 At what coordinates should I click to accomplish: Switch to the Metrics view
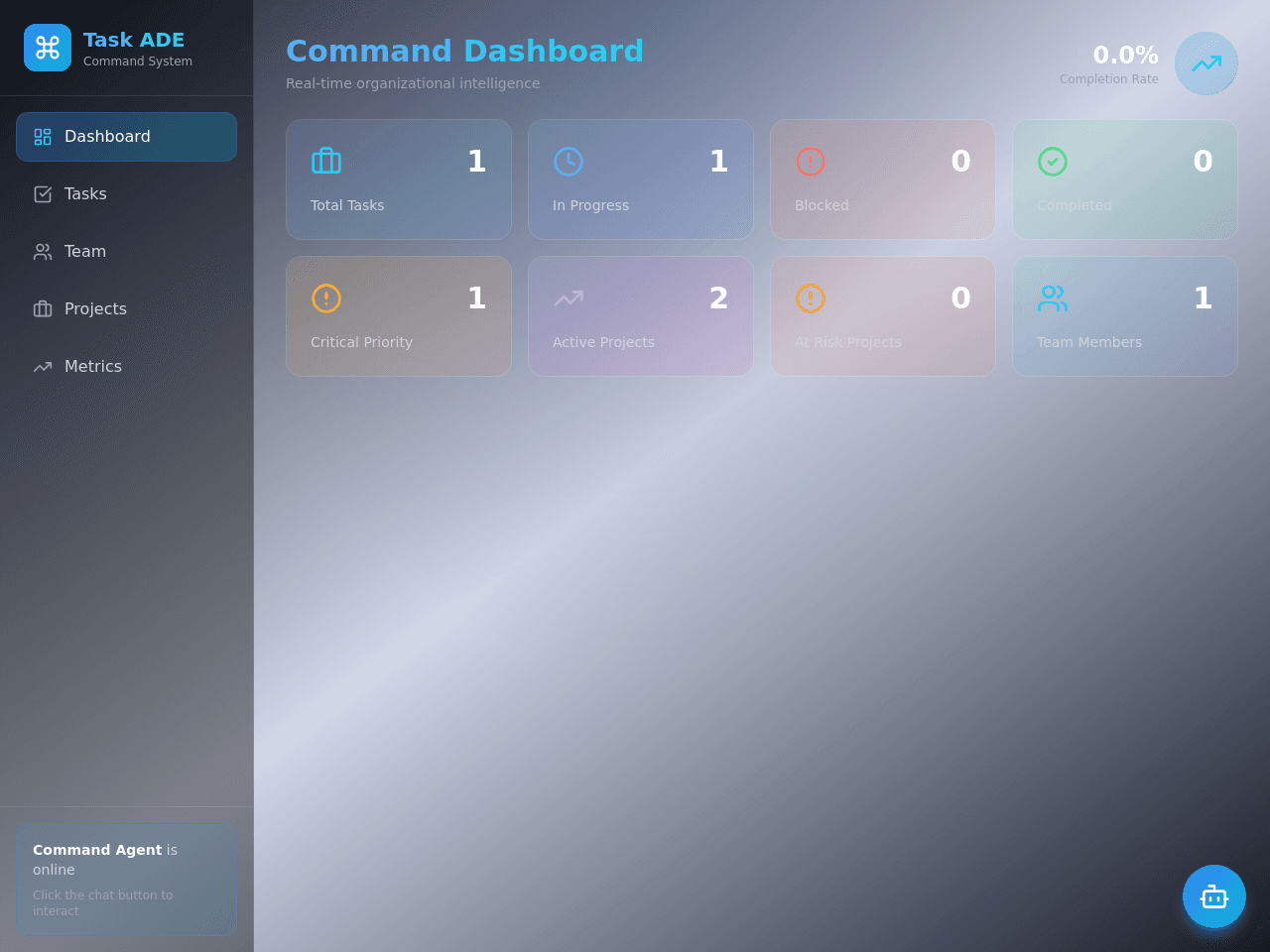[x=126, y=367]
